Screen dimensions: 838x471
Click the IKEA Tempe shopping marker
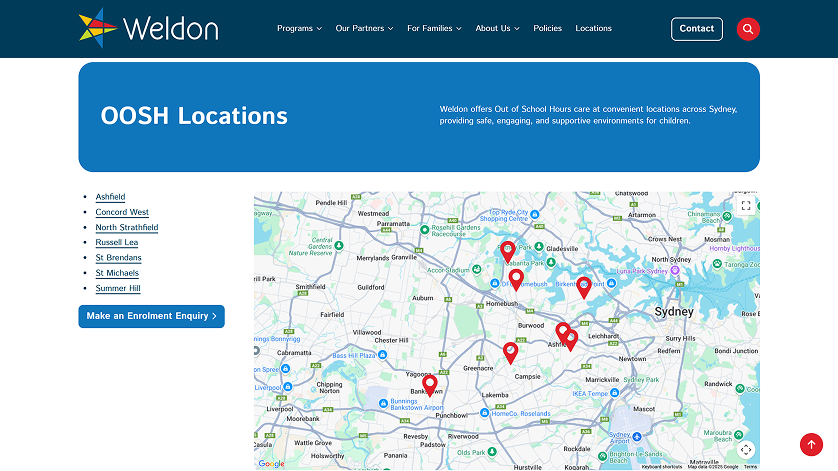point(615,393)
